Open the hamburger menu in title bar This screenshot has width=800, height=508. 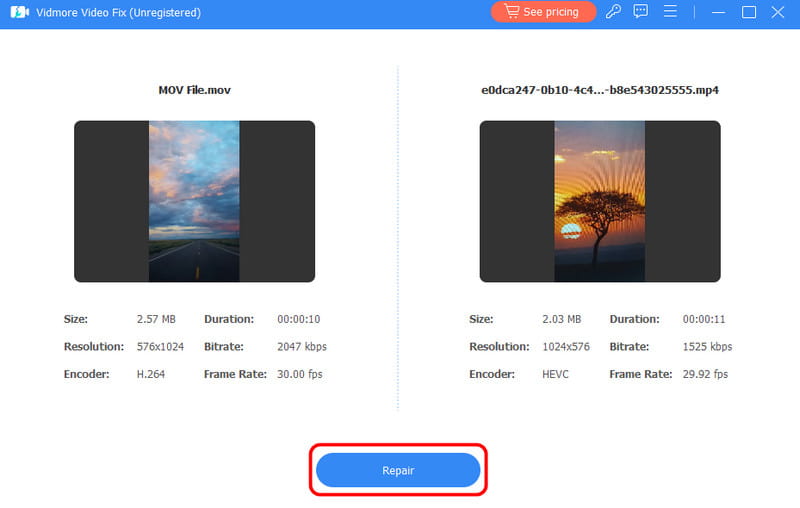(671, 12)
